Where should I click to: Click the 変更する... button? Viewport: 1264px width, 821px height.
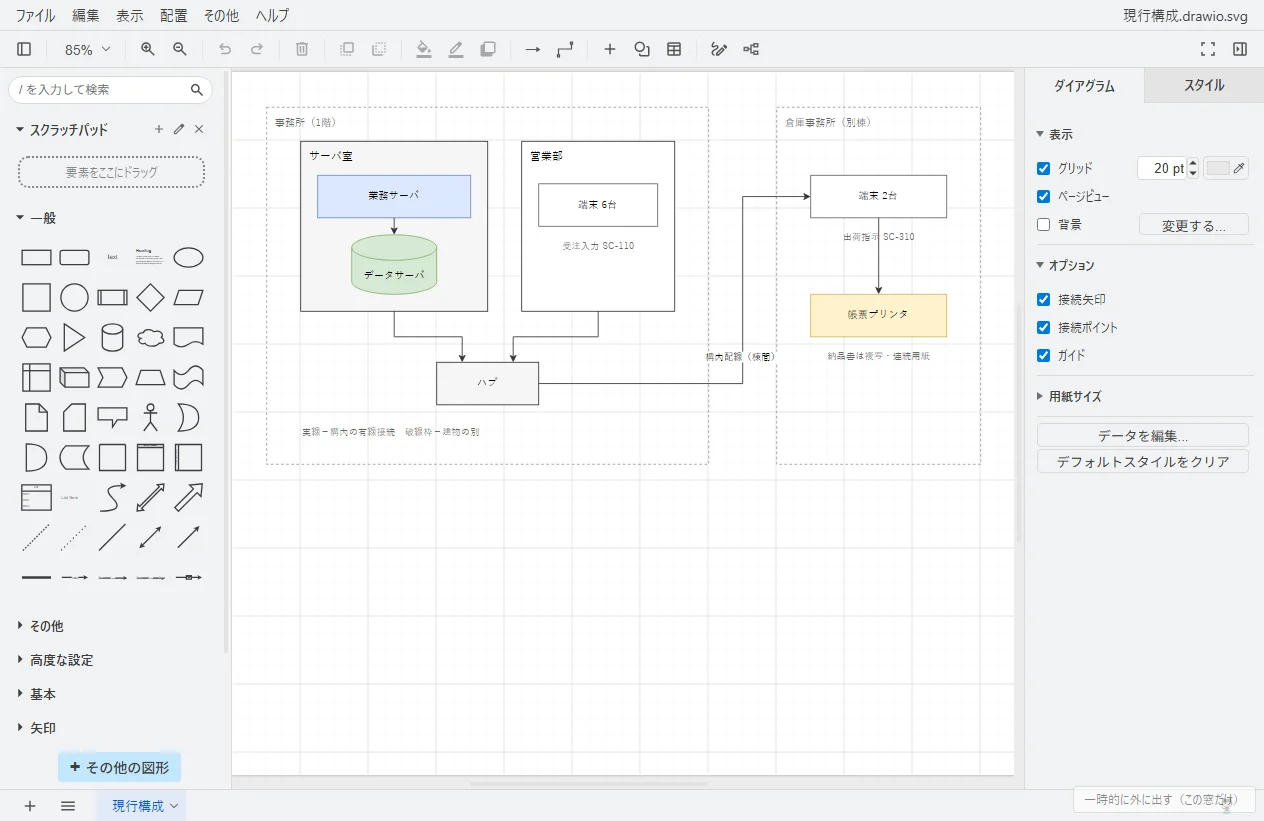[1194, 225]
